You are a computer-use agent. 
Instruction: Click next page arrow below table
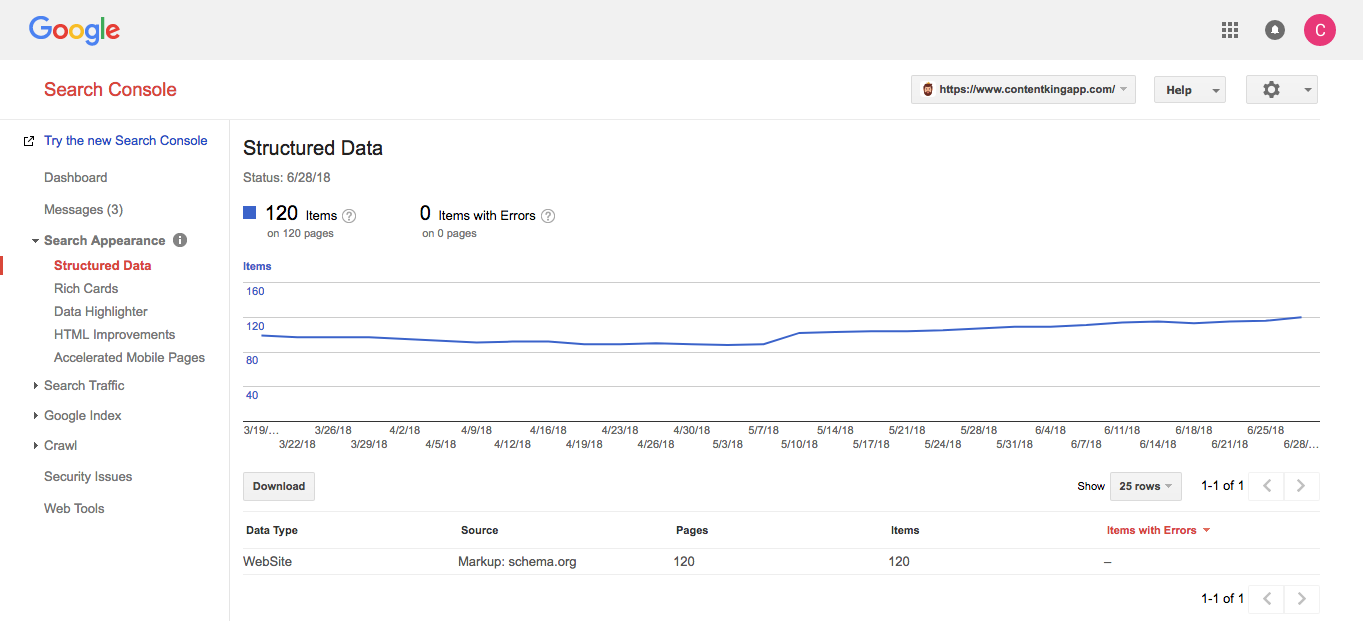1301,599
